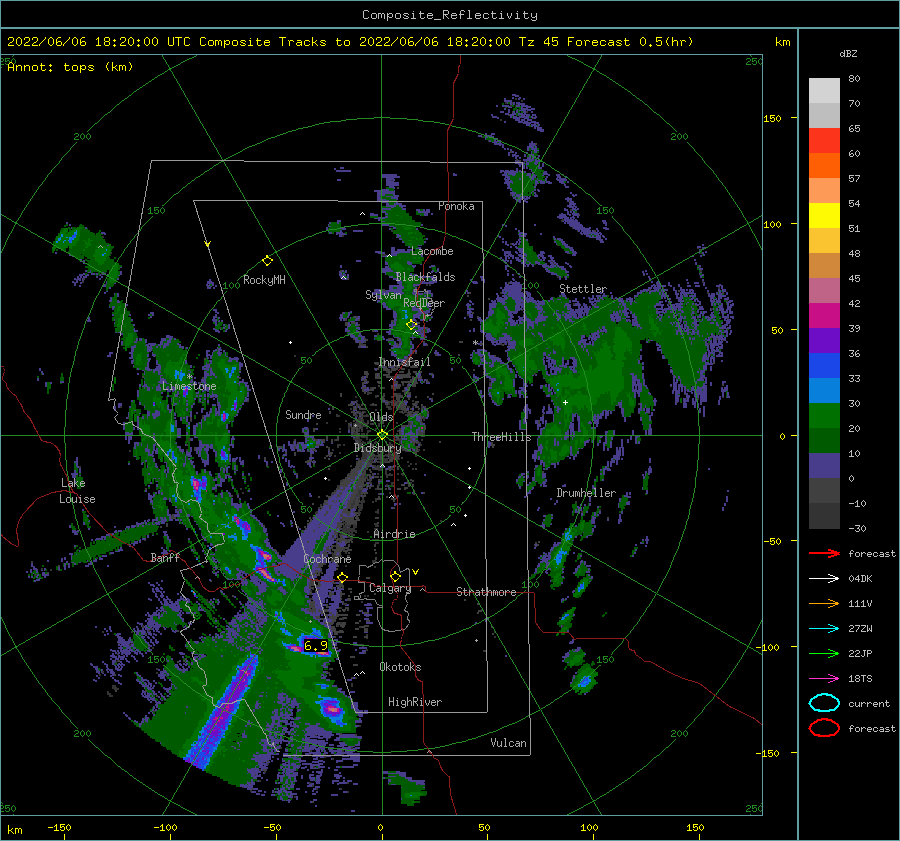900x841 pixels.
Task: Click the Vulcan town label
Action: tap(508, 743)
